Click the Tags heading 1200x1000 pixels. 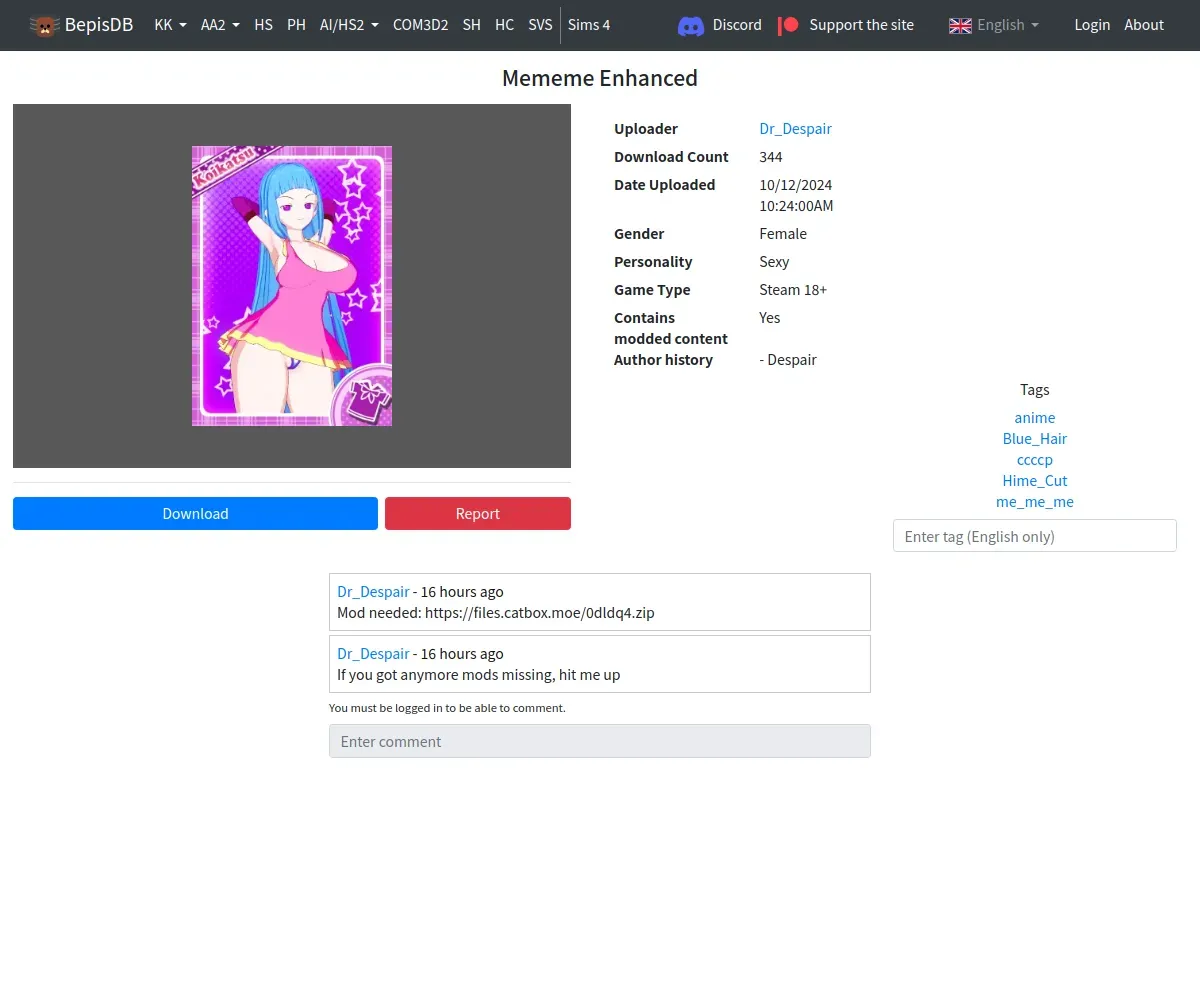[1035, 389]
